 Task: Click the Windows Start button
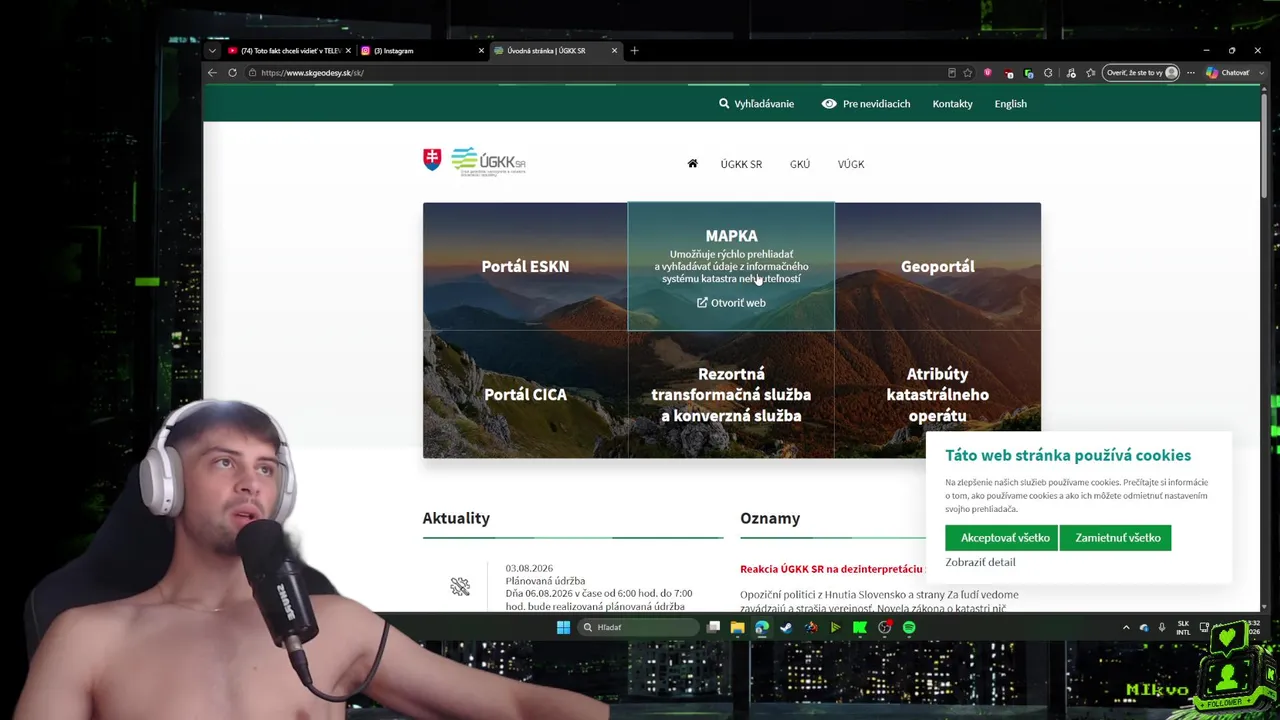point(563,627)
